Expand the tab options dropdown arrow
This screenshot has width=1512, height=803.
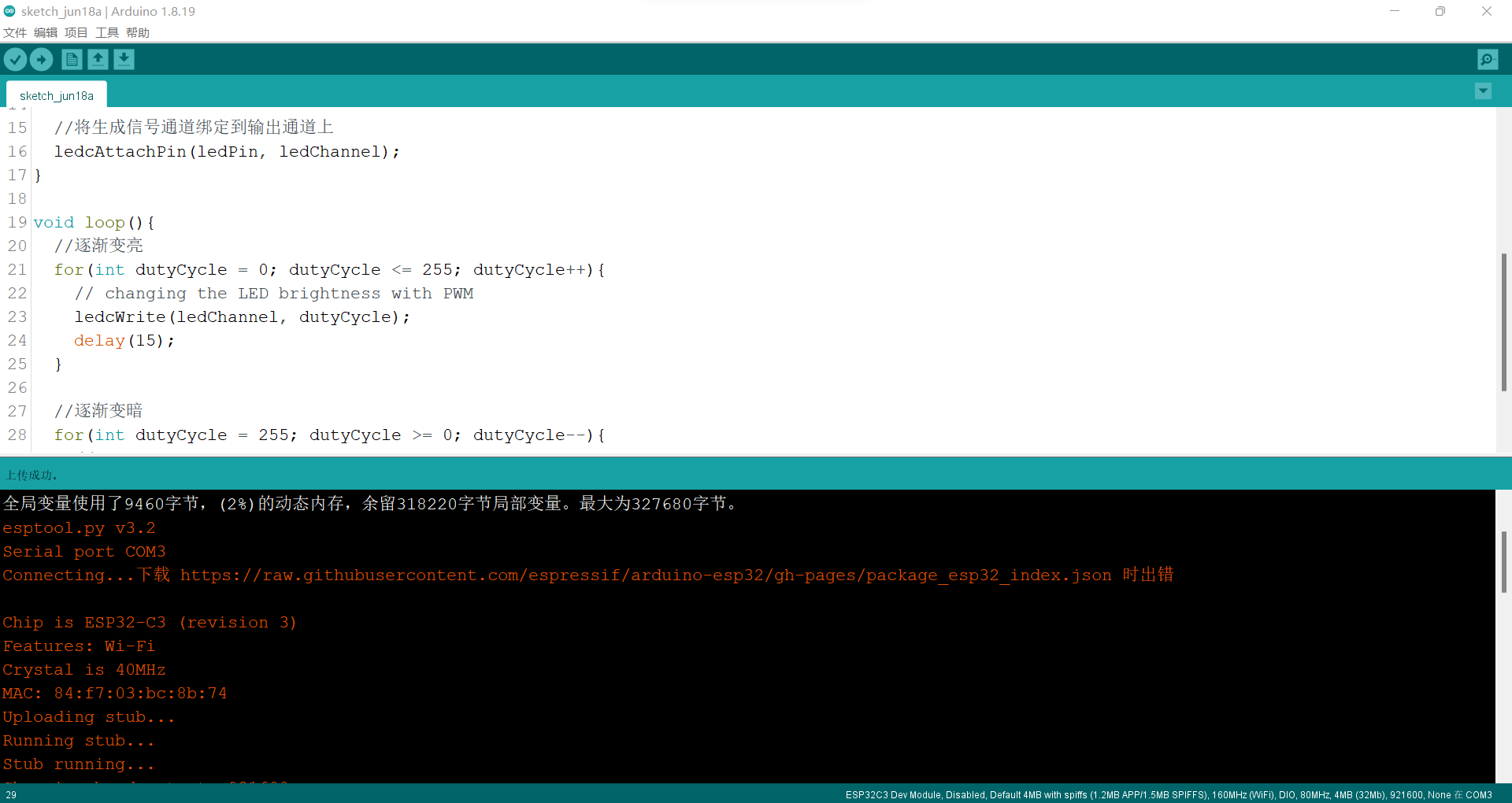pyautogui.click(x=1483, y=91)
